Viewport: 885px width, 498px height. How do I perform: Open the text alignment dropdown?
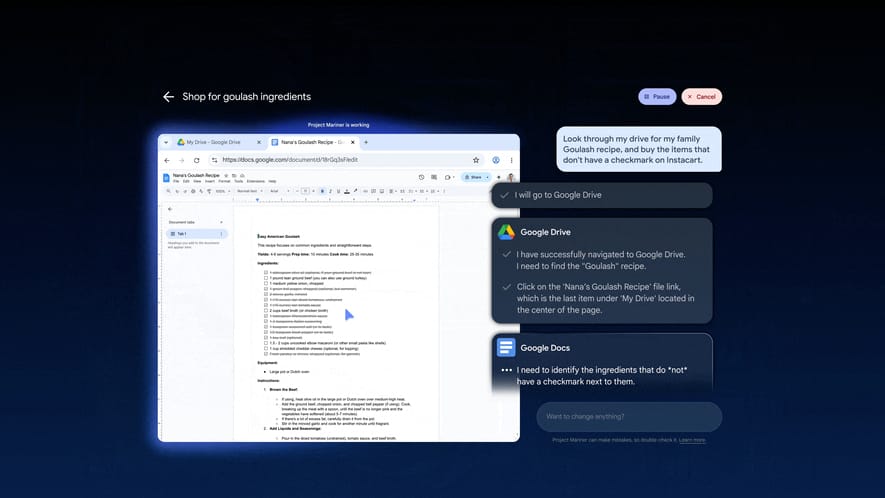pyautogui.click(x=392, y=191)
